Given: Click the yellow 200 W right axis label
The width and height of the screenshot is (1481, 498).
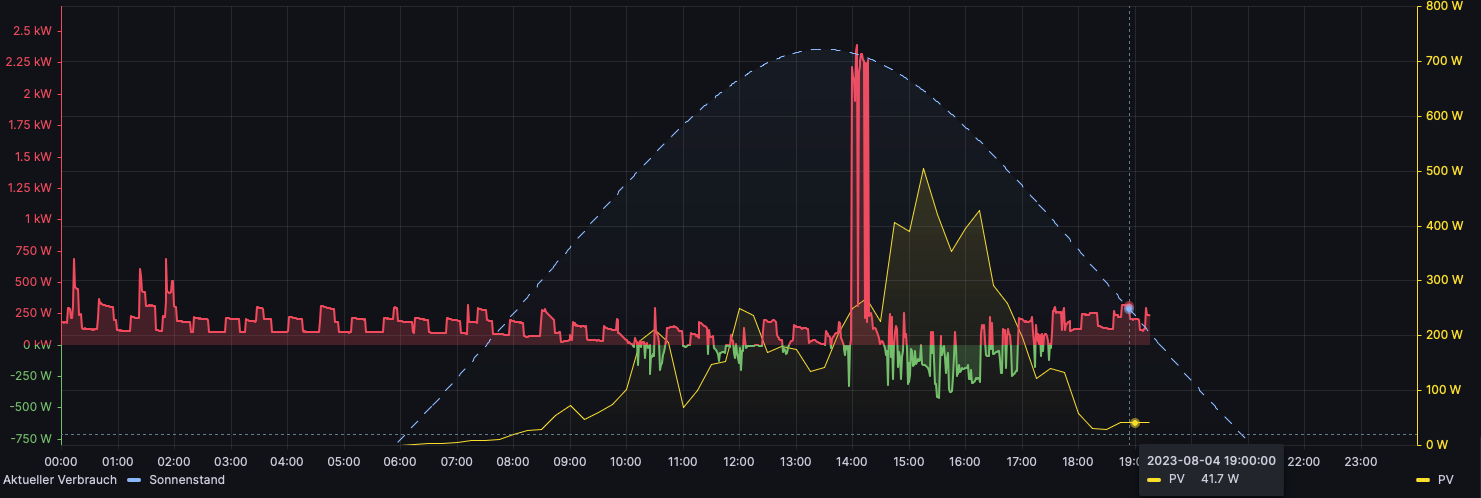Looking at the screenshot, I should pos(1443,335).
